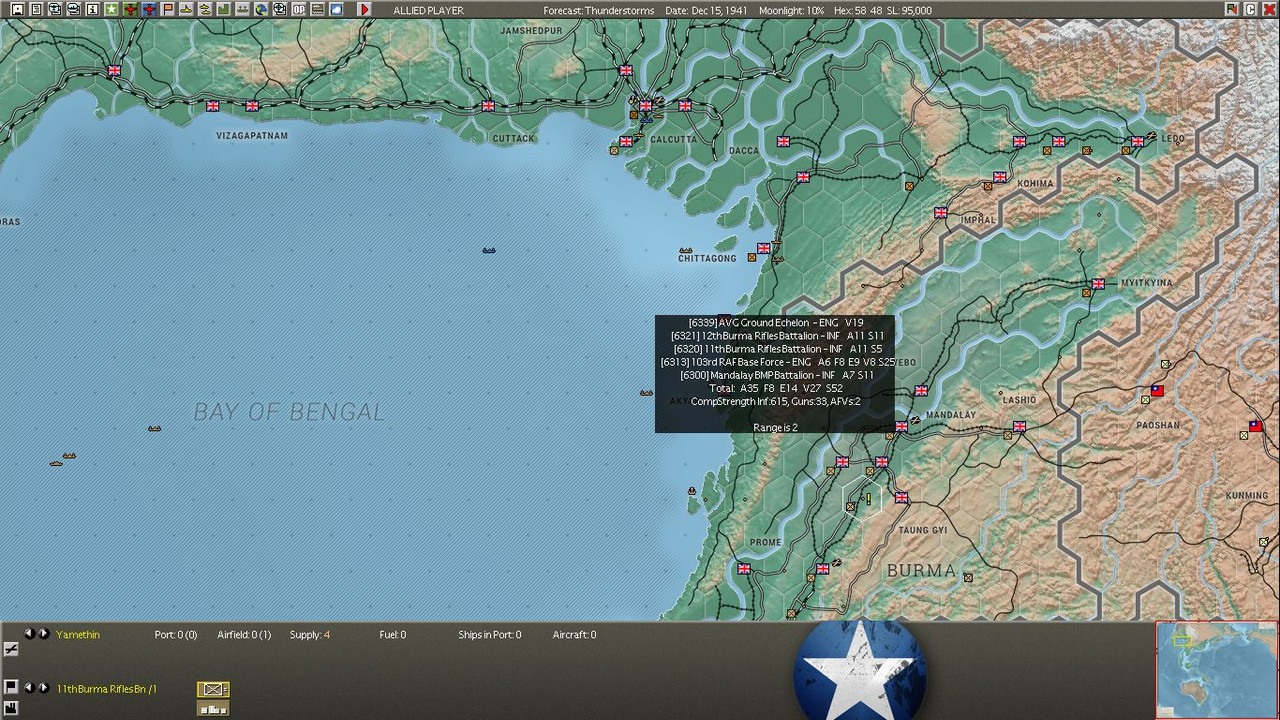
Task: Select the ship in mid Bay of Bengal
Action: click(x=489, y=250)
